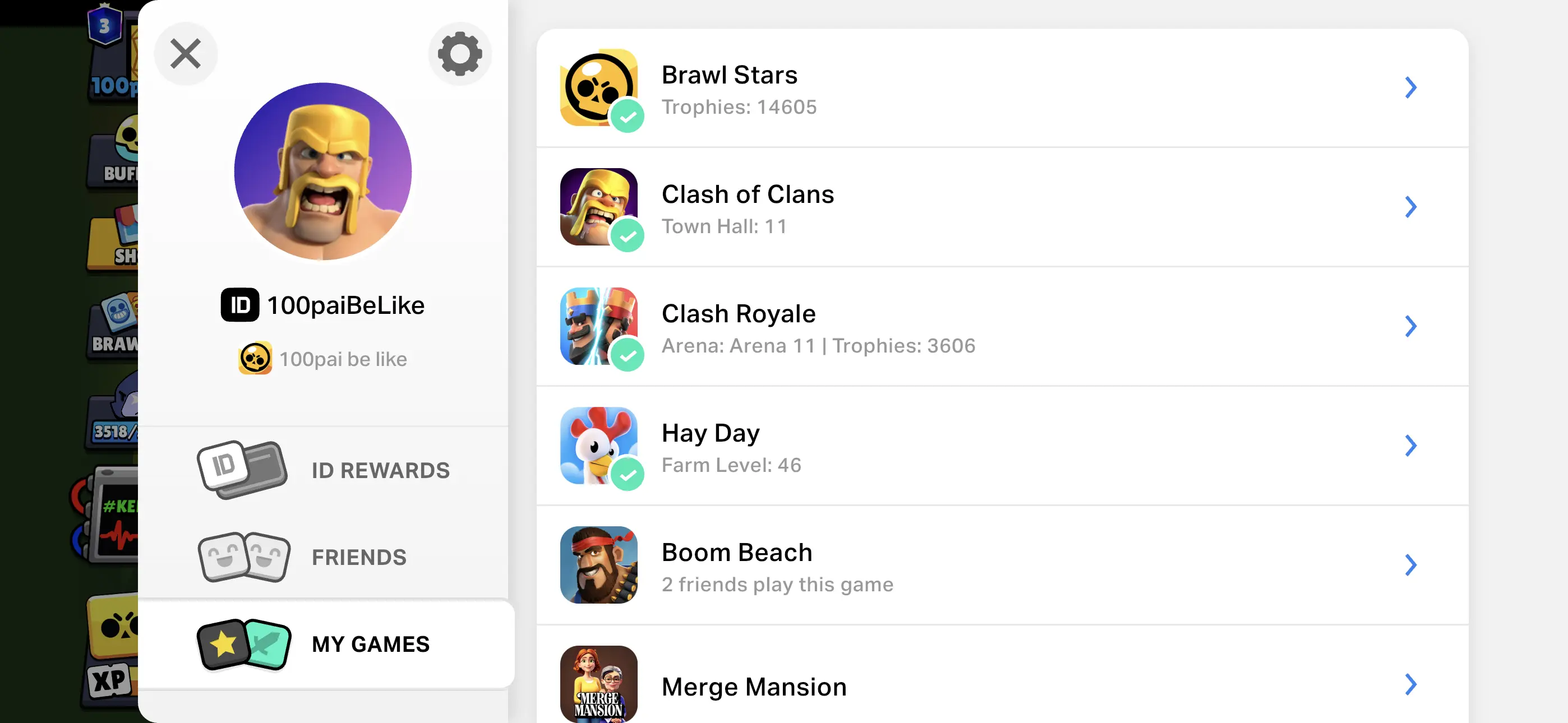Select the Merge Mansion game title
The width and height of the screenshot is (1568, 723).
click(x=754, y=687)
